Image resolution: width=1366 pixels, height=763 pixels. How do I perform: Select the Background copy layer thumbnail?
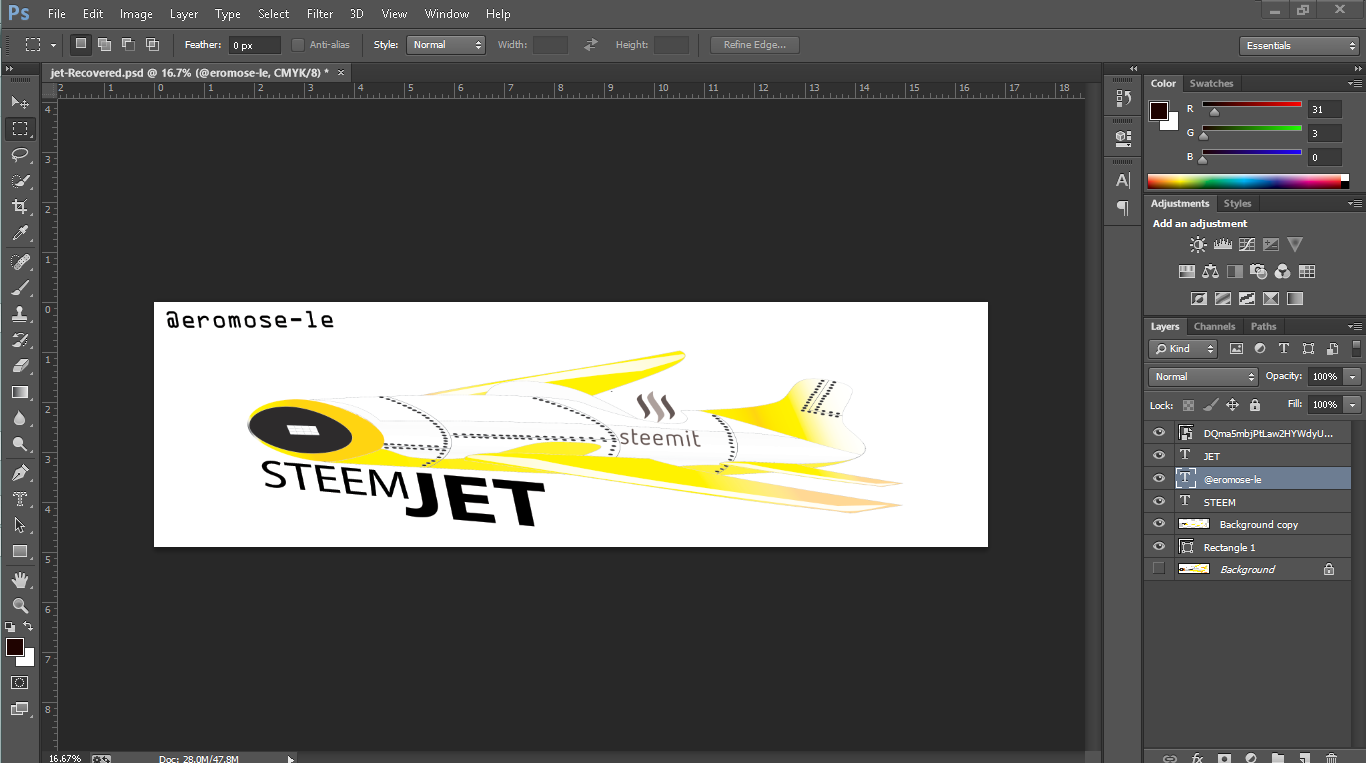[1194, 524]
